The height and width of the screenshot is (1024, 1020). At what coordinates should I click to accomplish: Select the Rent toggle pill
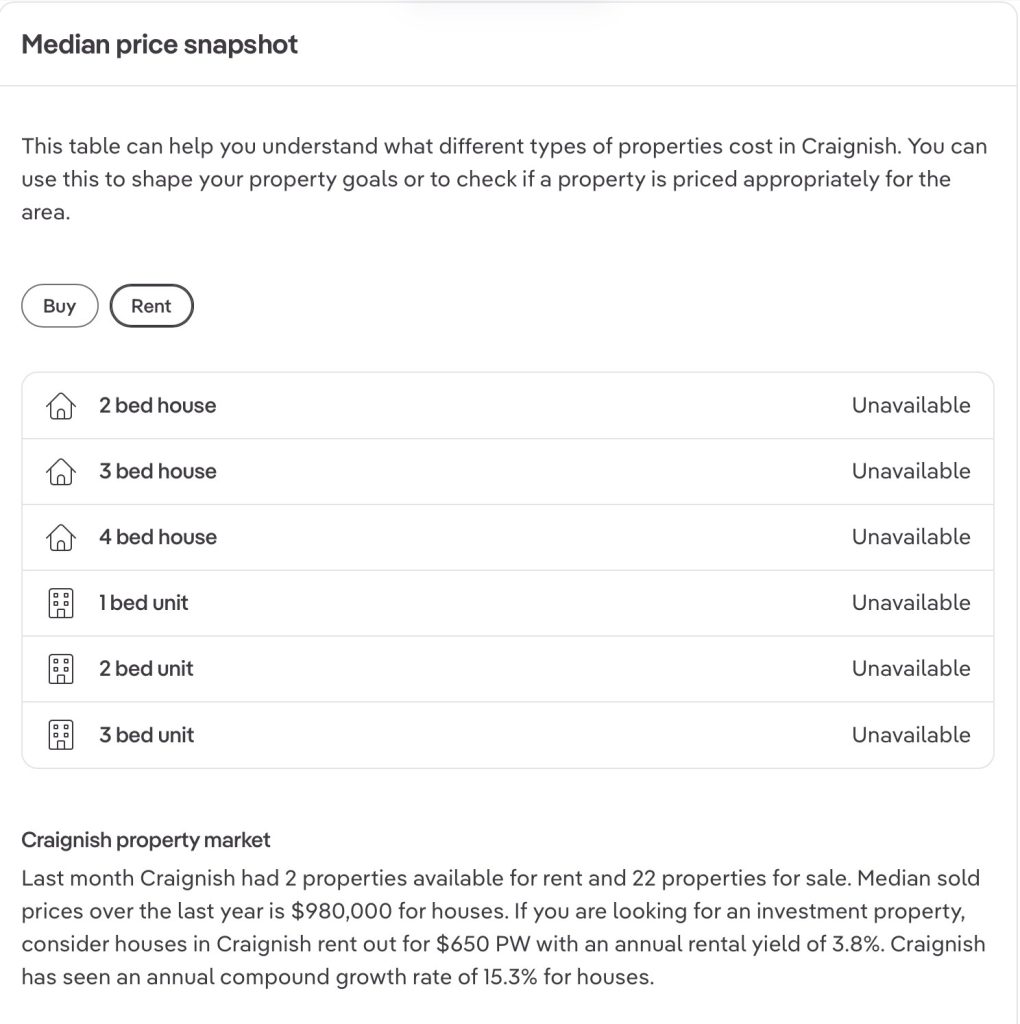tap(151, 306)
